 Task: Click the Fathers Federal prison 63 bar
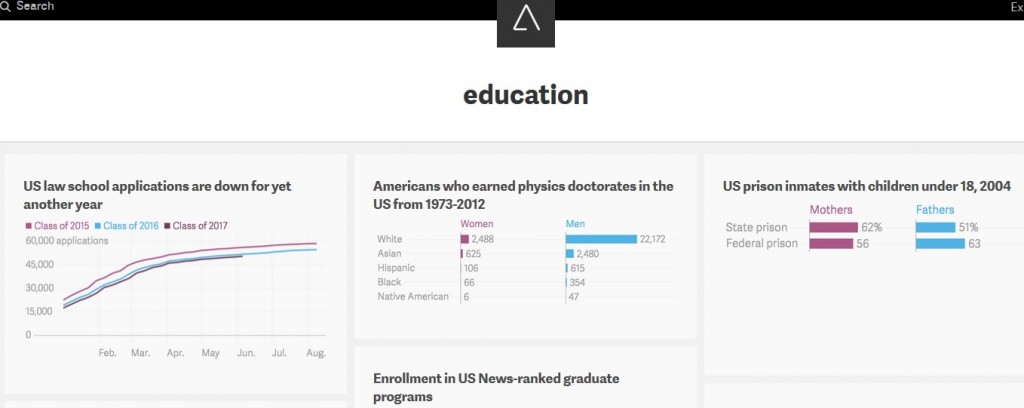[940, 243]
